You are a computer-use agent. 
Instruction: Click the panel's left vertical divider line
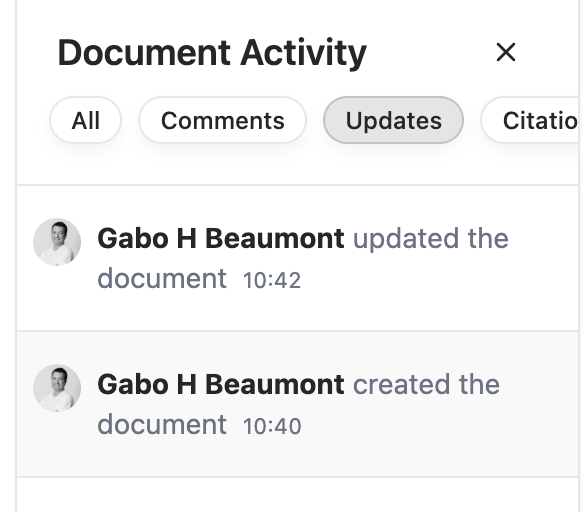coord(16,256)
